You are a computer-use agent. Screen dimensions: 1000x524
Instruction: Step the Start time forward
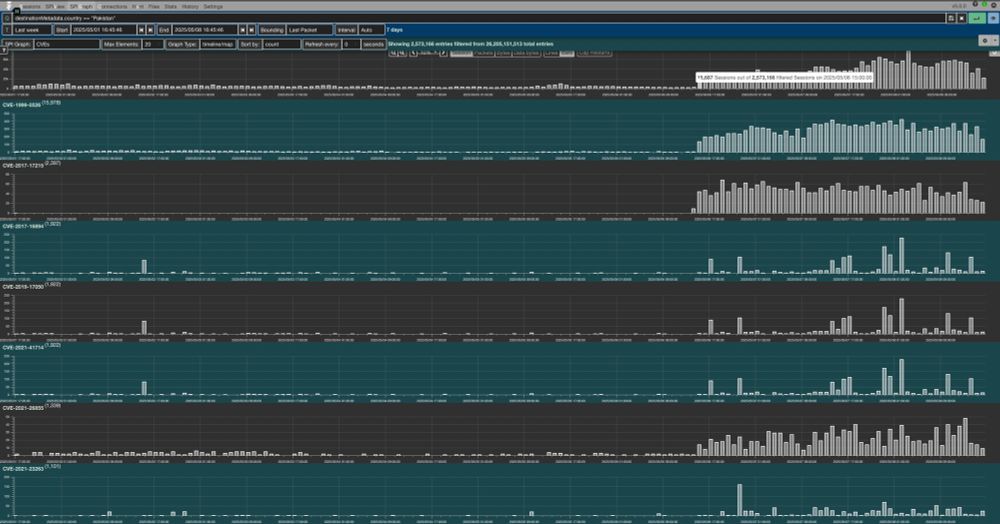click(x=151, y=30)
